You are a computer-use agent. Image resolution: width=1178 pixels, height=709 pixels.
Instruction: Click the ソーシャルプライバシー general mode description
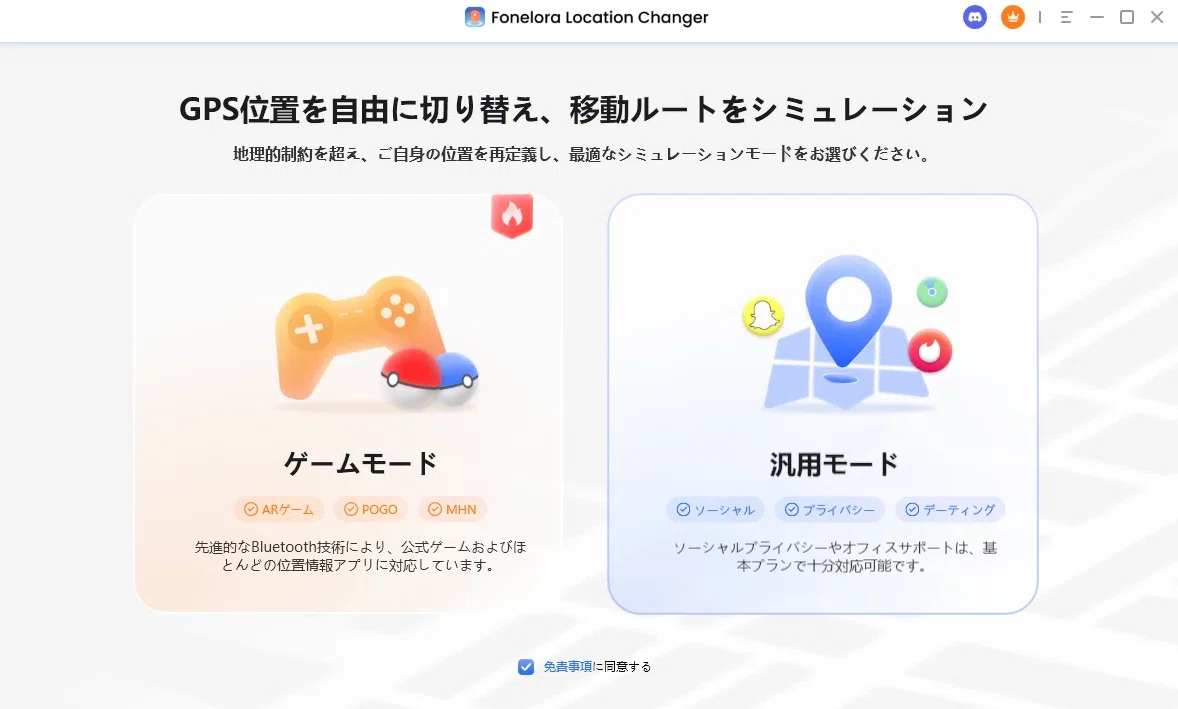[x=835, y=557]
